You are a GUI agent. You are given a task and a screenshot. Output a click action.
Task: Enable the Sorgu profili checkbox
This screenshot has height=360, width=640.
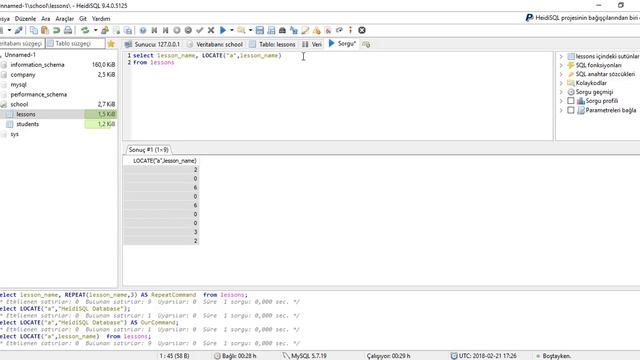571,101
